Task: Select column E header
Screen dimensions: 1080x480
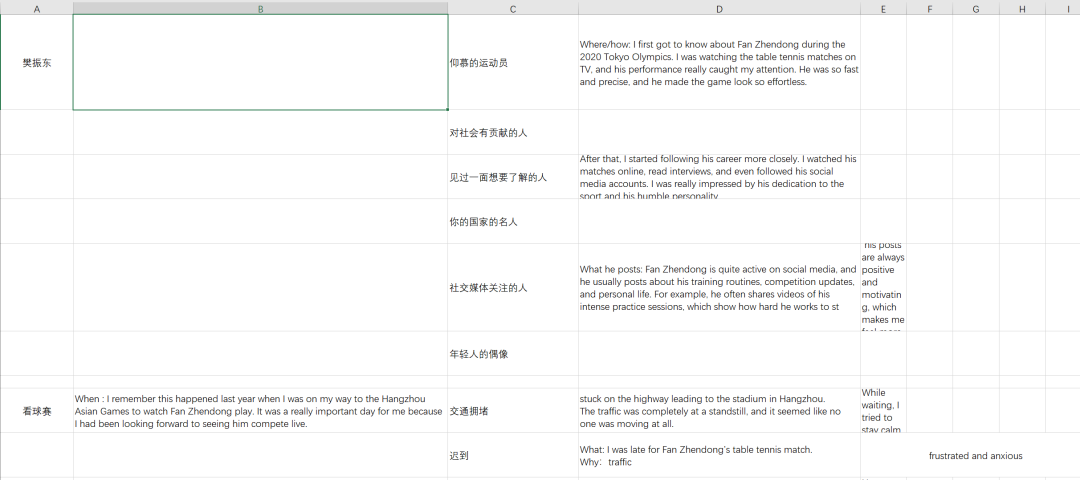Action: [x=883, y=8]
